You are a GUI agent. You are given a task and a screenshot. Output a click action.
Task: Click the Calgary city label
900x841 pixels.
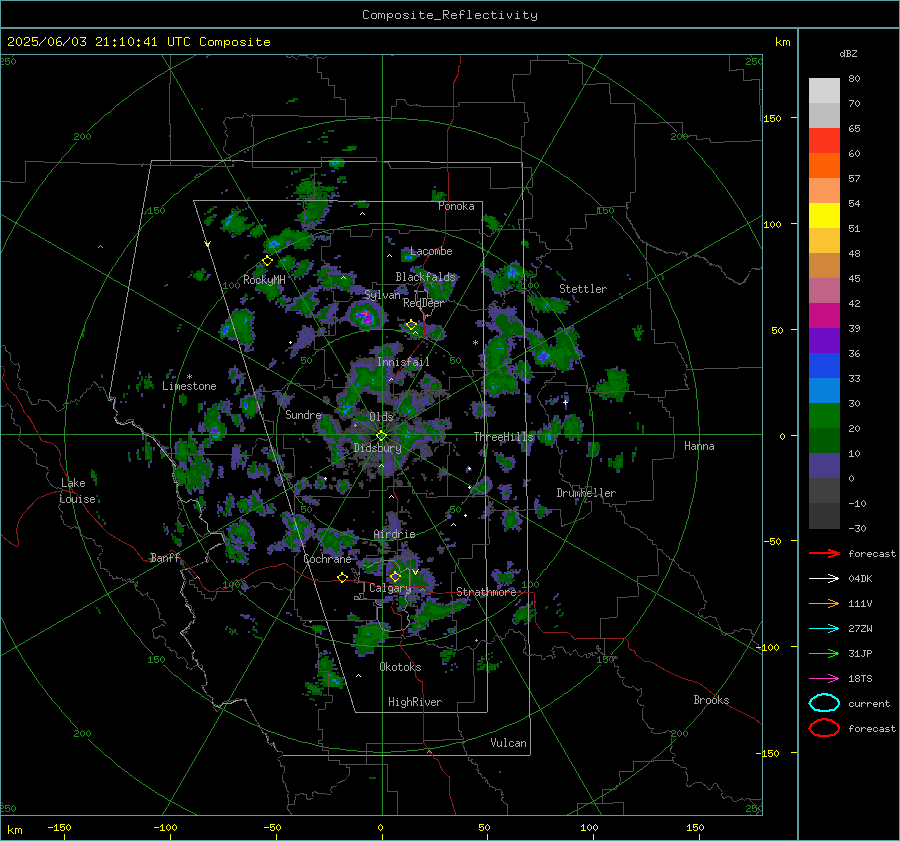390,588
